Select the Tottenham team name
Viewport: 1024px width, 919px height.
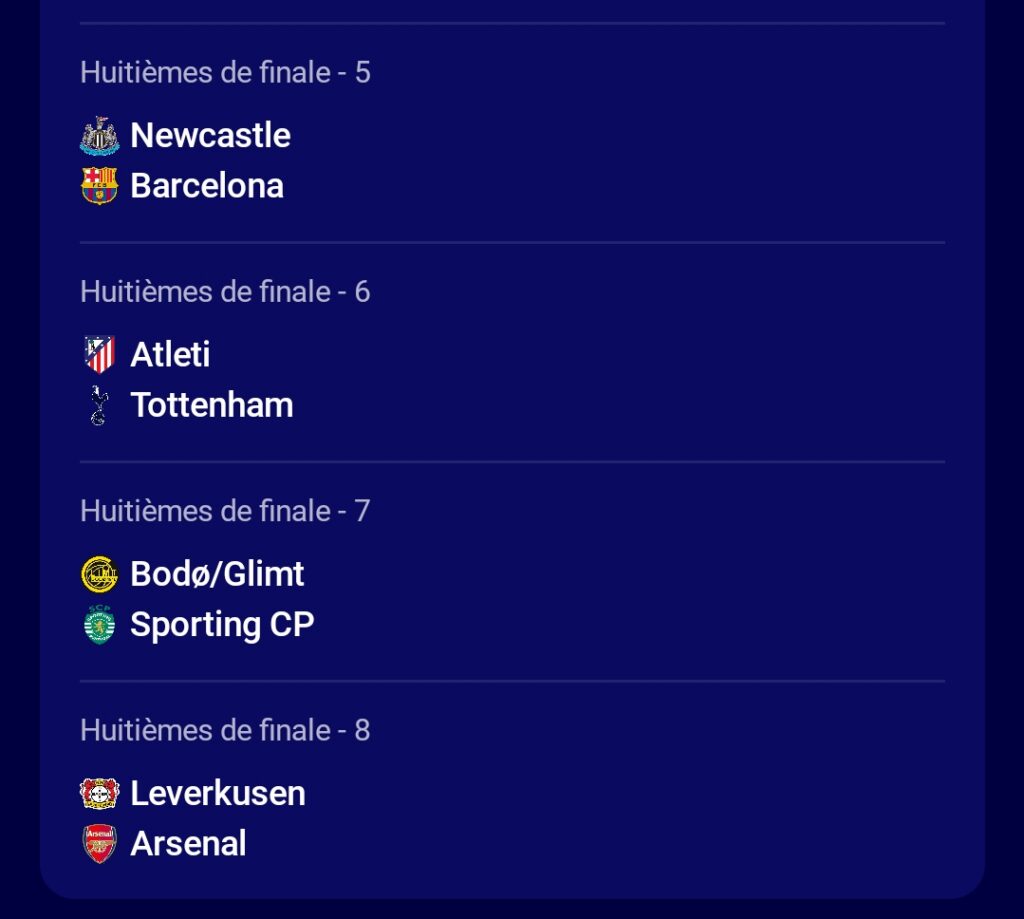[212, 405]
